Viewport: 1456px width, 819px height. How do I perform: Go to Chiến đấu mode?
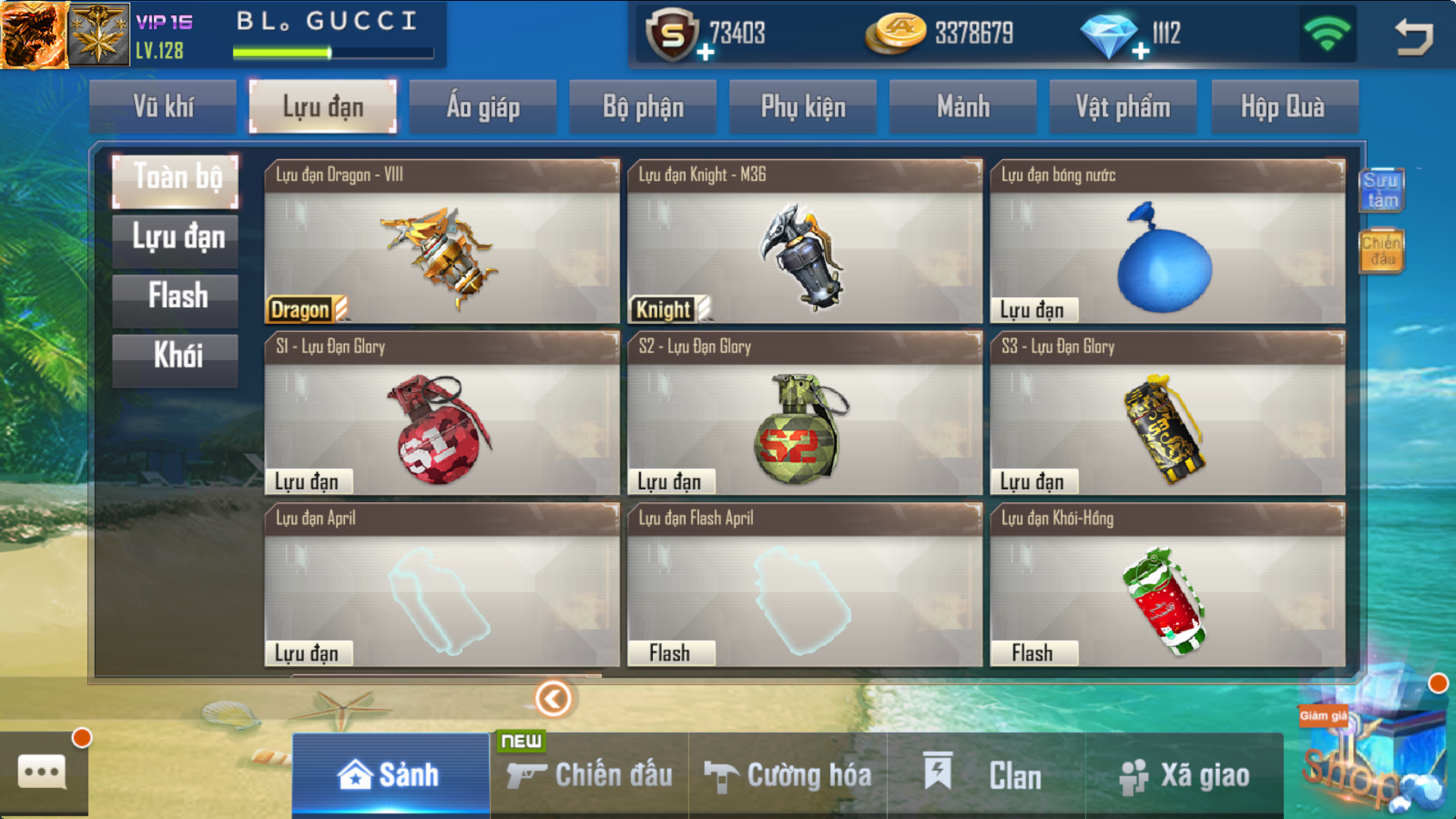click(x=589, y=775)
